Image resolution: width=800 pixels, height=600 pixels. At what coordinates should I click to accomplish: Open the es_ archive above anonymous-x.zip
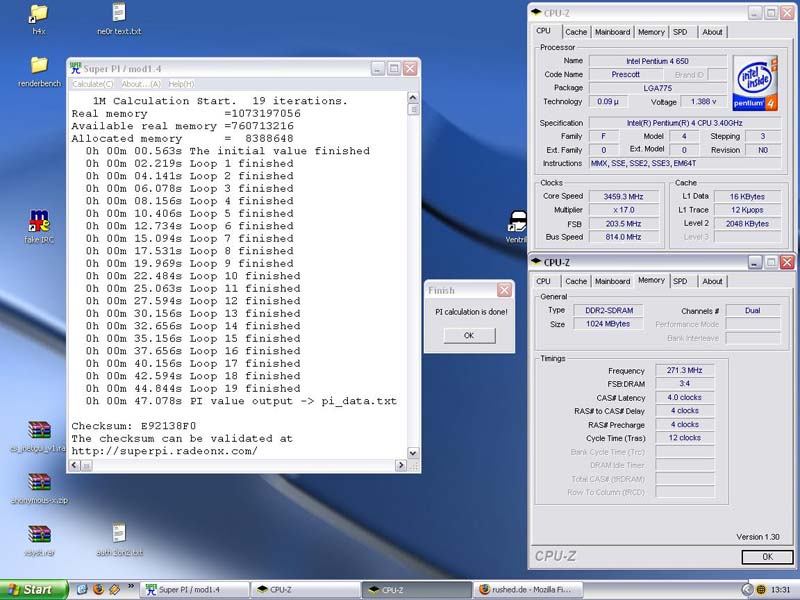coord(39,430)
